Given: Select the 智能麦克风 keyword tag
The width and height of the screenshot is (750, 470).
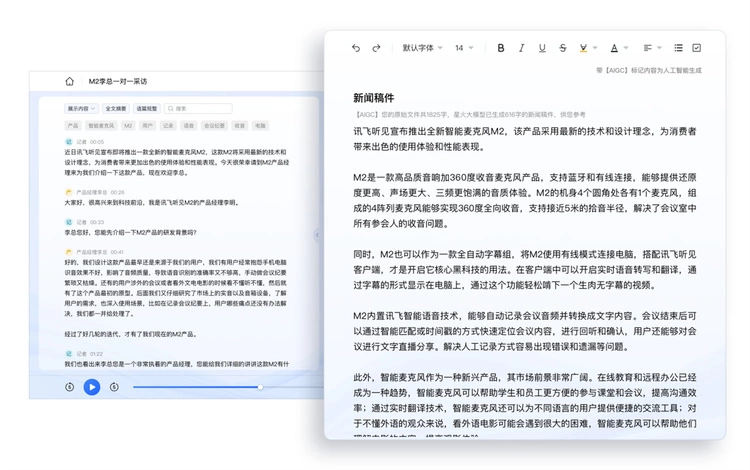Looking at the screenshot, I should 101,126.
